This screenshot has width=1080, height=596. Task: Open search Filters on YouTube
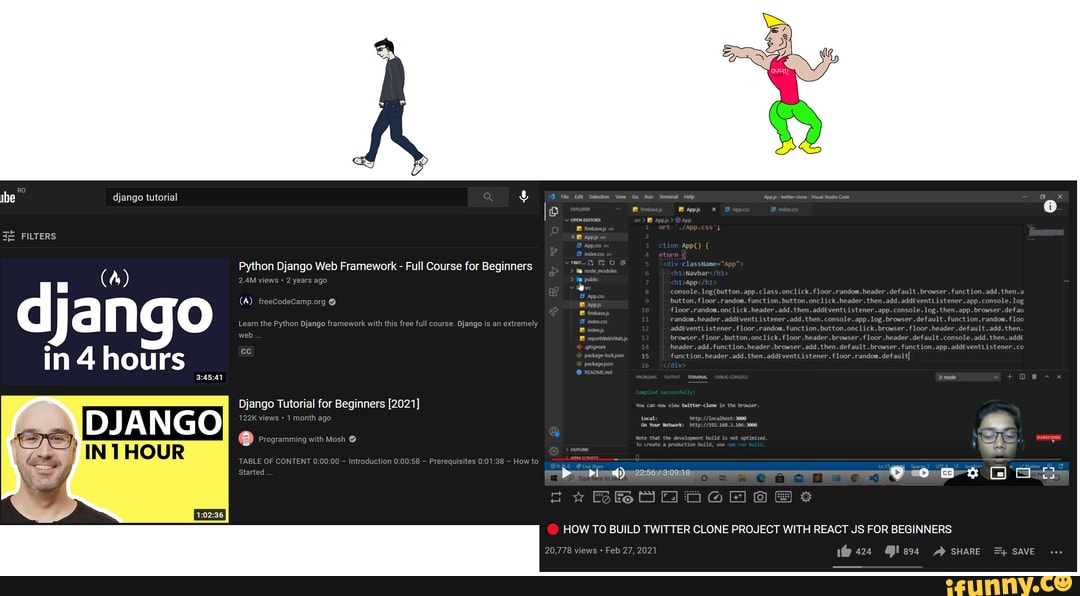(x=30, y=236)
